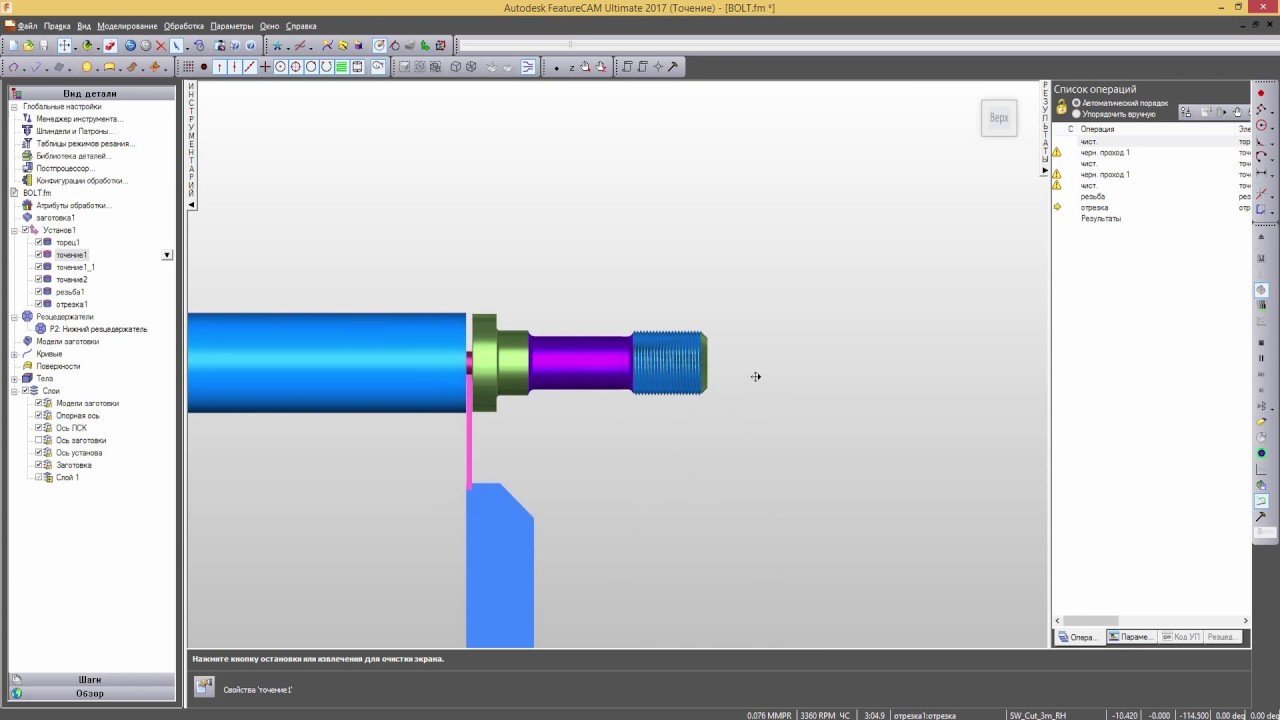Open Постпроцессор tree item
Screen dimensions: 1280x720
coord(65,168)
